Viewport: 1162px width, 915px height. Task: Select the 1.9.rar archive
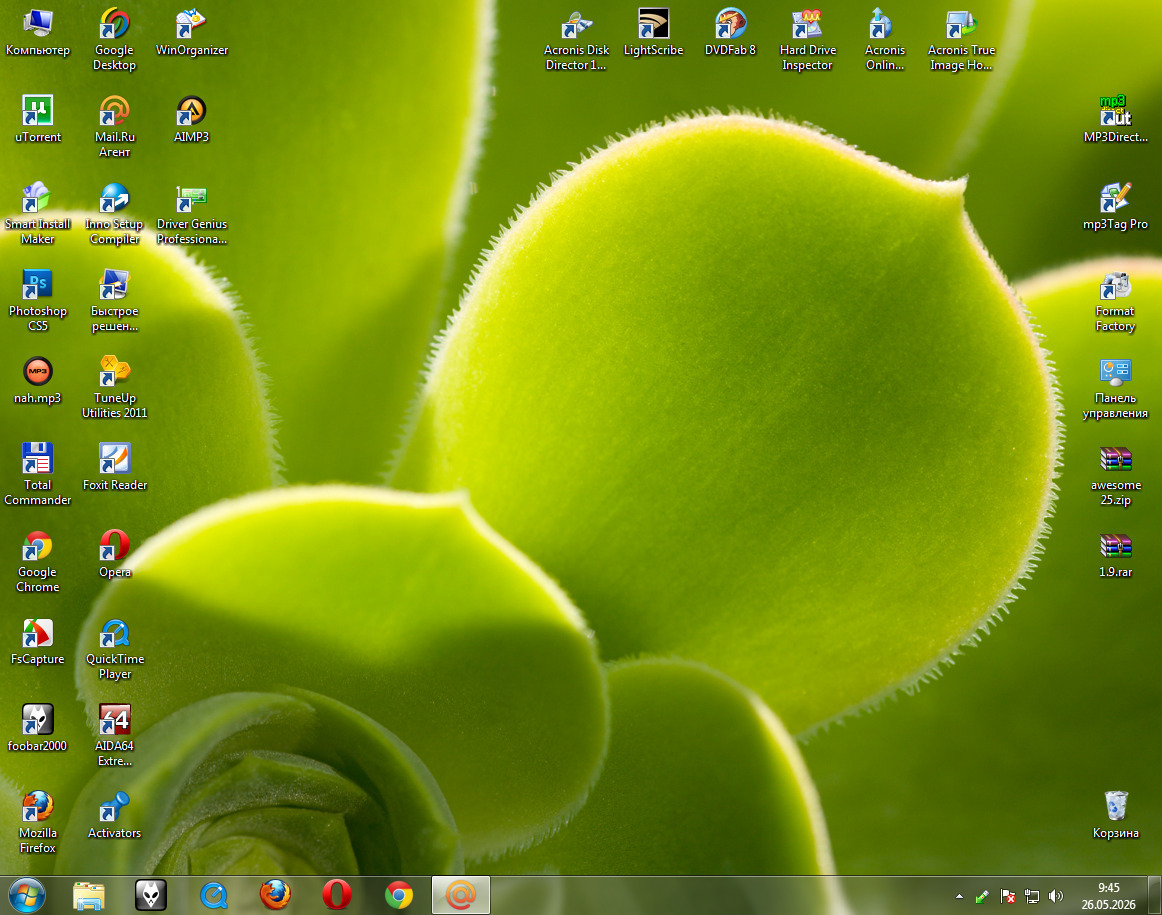[x=1115, y=555]
